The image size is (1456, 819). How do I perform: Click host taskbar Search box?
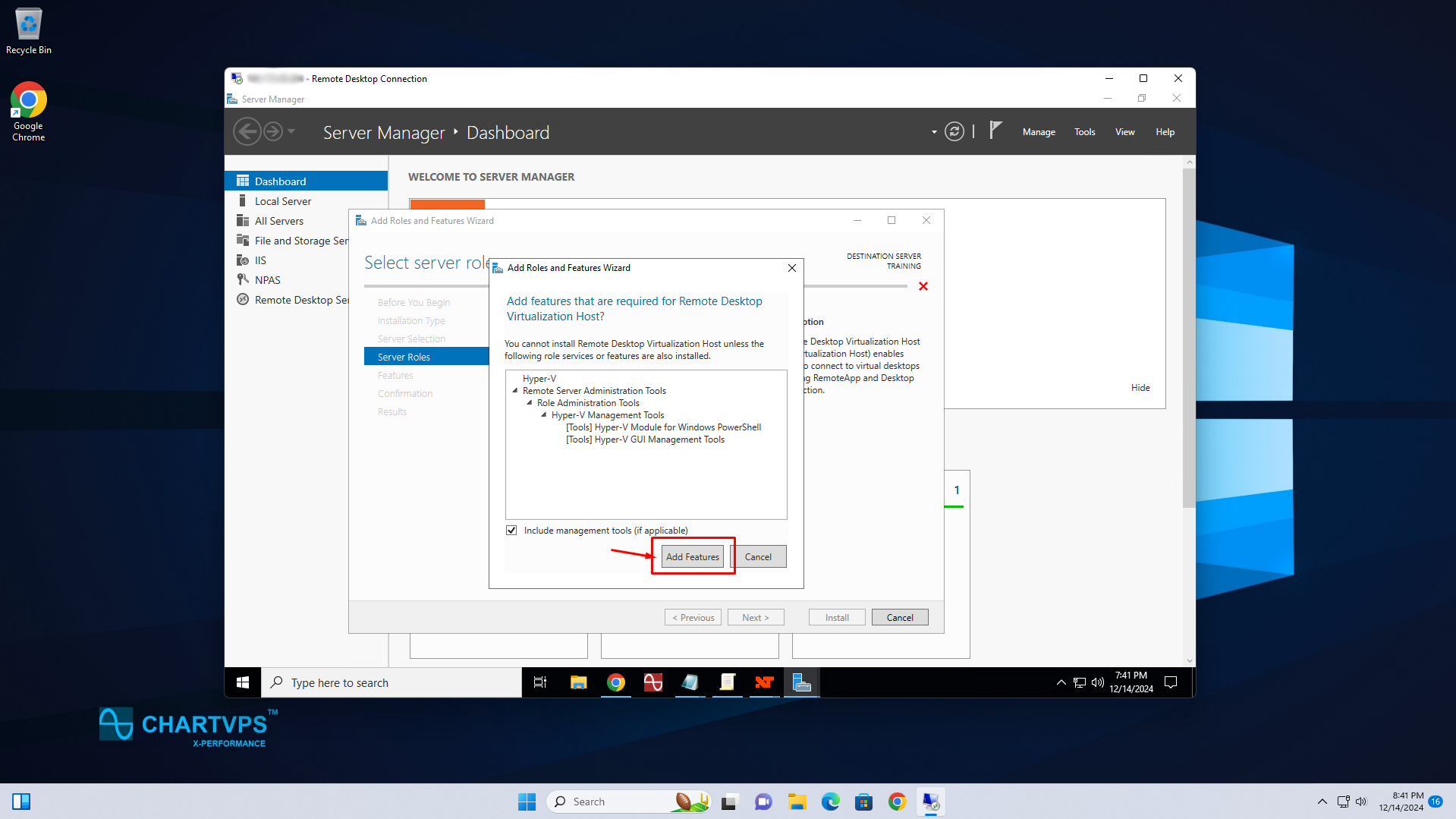[628, 802]
